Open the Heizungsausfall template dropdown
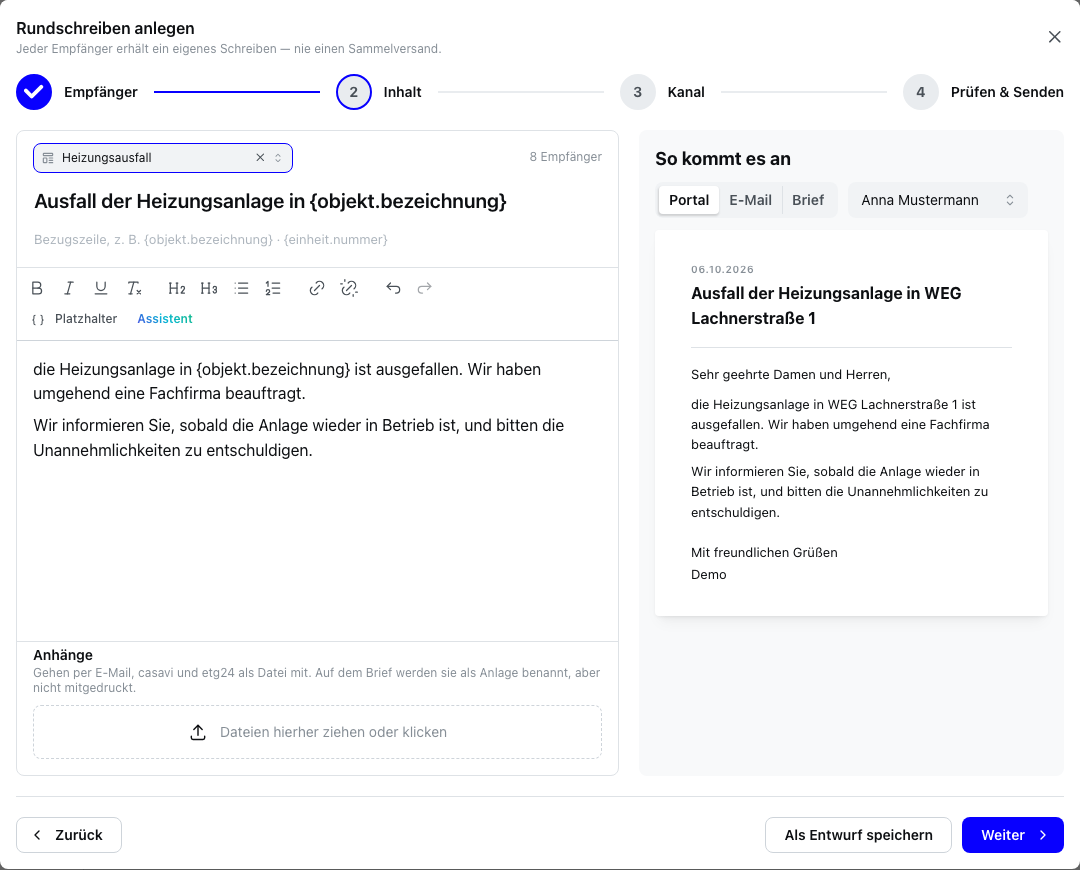Screen dimensions: 1080x870 pos(163,158)
